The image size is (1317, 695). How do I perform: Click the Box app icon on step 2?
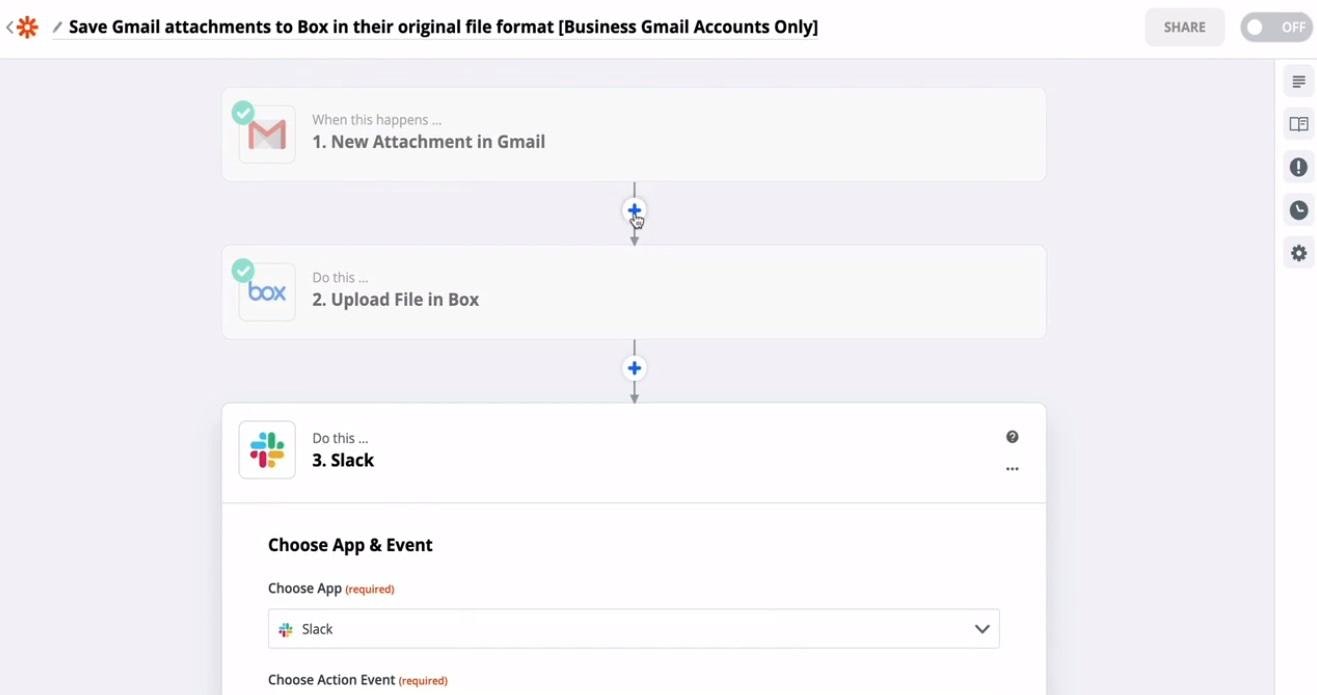pos(266,290)
